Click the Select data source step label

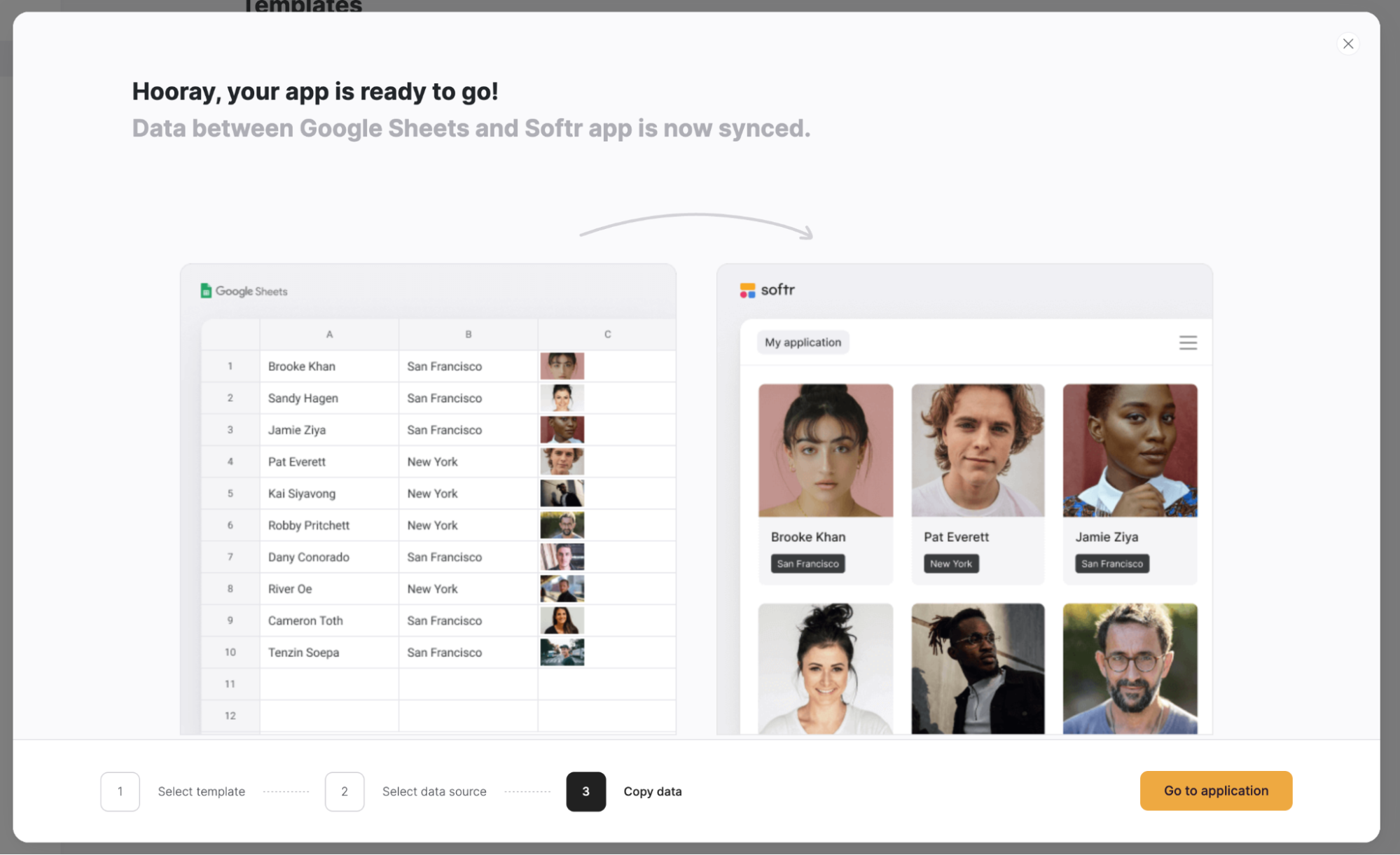434,791
